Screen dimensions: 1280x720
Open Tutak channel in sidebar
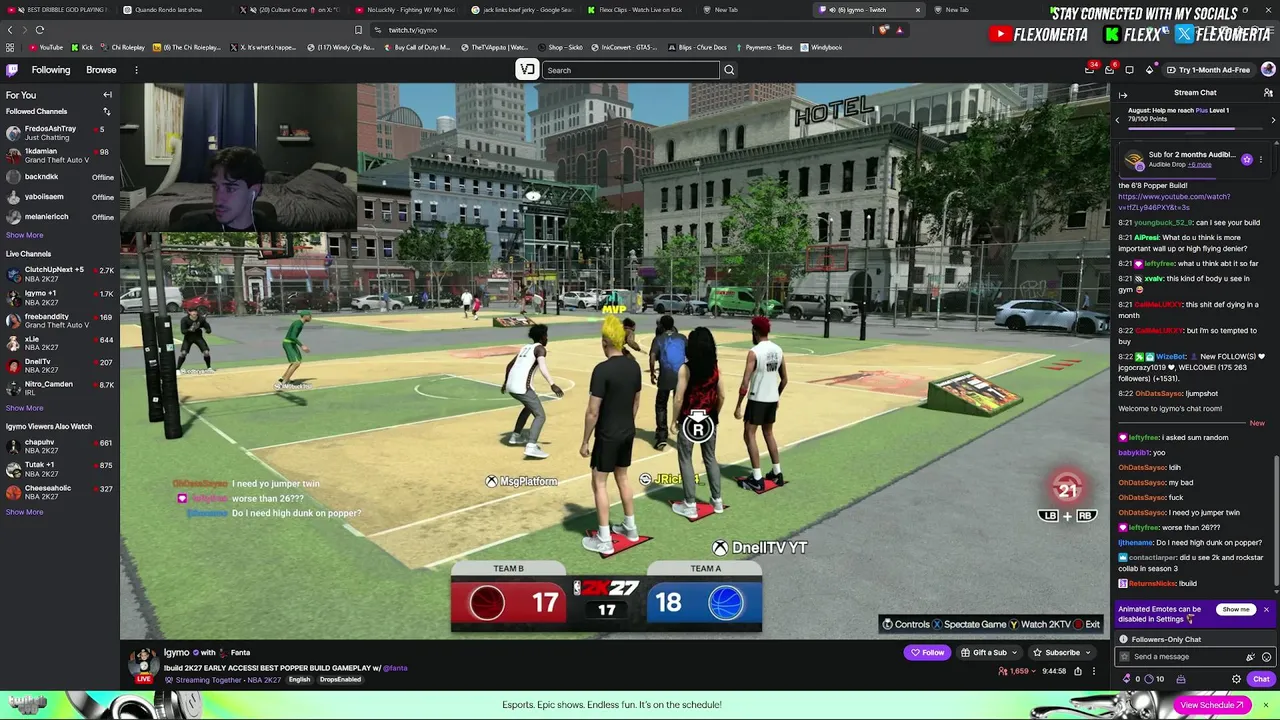click(x=60, y=468)
